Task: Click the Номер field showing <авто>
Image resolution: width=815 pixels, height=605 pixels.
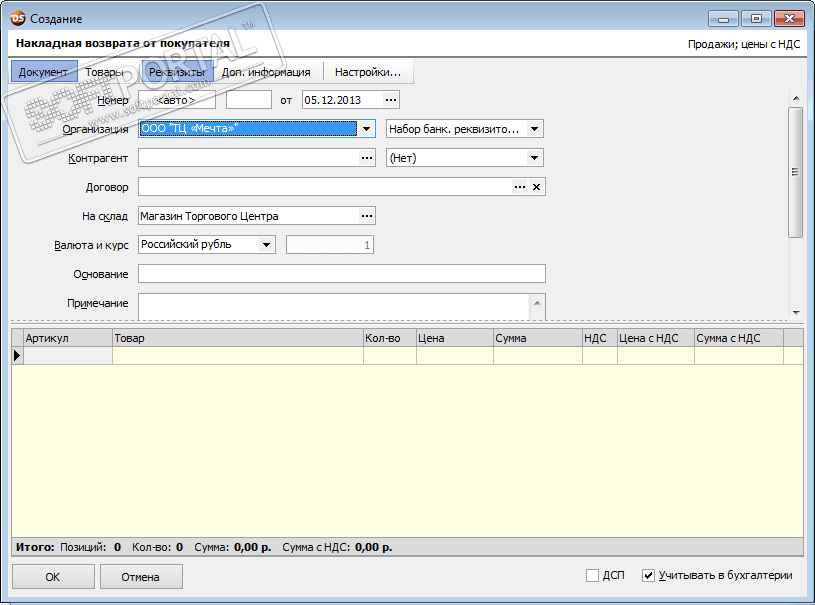Action: point(177,100)
